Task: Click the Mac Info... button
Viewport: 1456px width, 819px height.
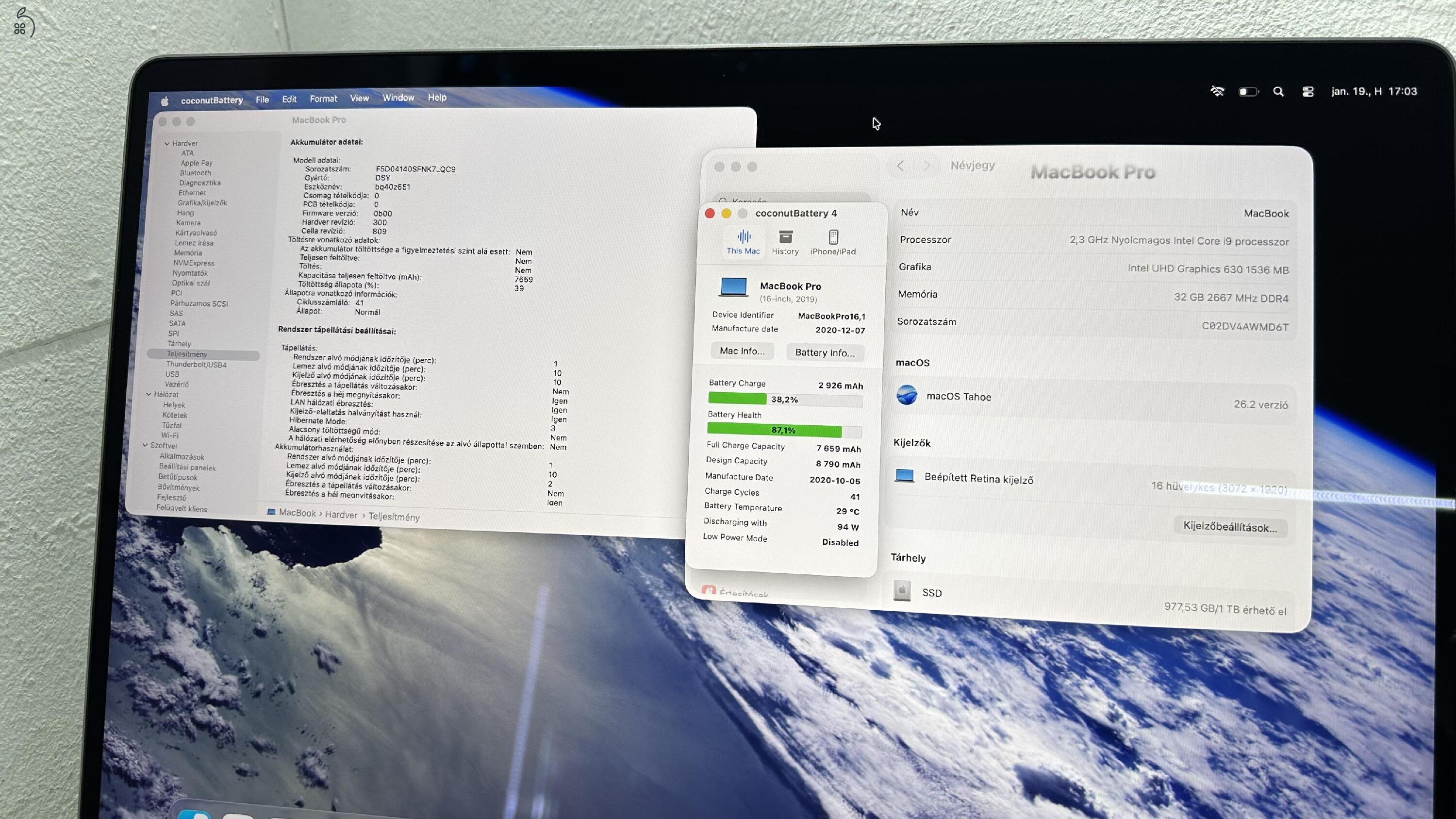Action: point(742,351)
